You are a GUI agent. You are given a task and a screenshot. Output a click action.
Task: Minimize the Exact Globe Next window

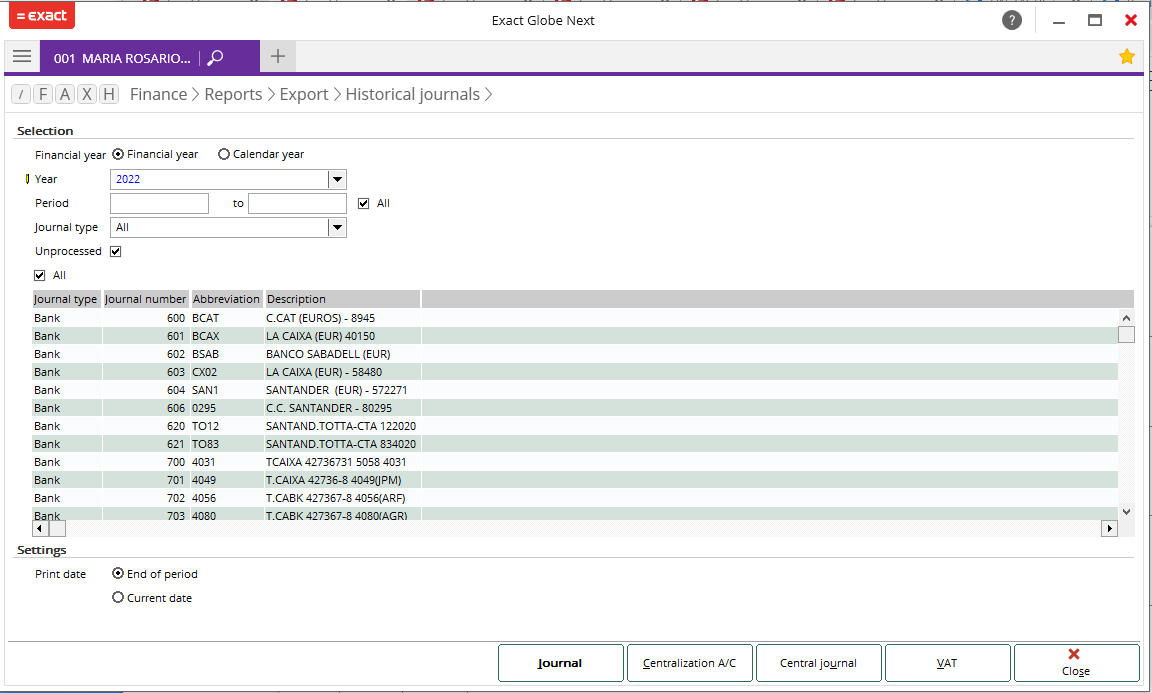coord(1059,21)
